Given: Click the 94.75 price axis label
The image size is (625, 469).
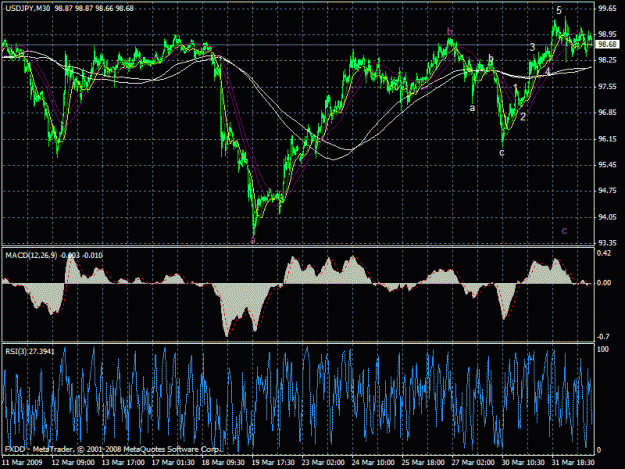Looking at the screenshot, I should pos(607,190).
